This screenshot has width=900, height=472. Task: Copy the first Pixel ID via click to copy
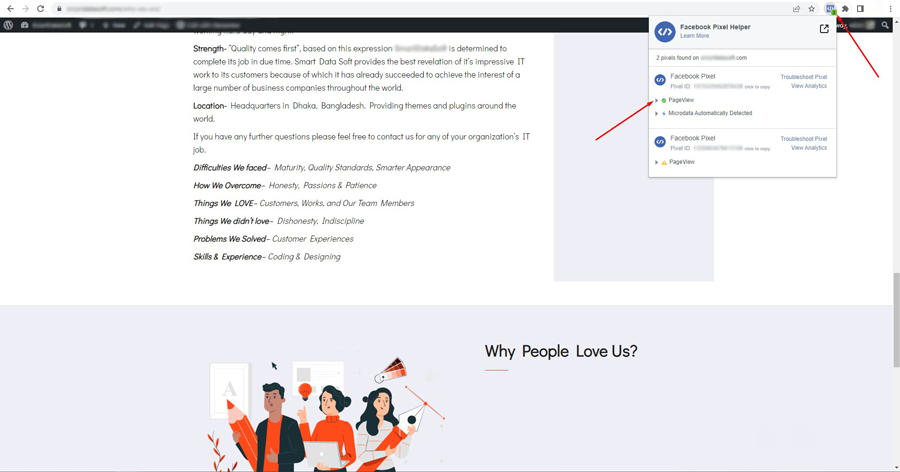click(x=757, y=87)
